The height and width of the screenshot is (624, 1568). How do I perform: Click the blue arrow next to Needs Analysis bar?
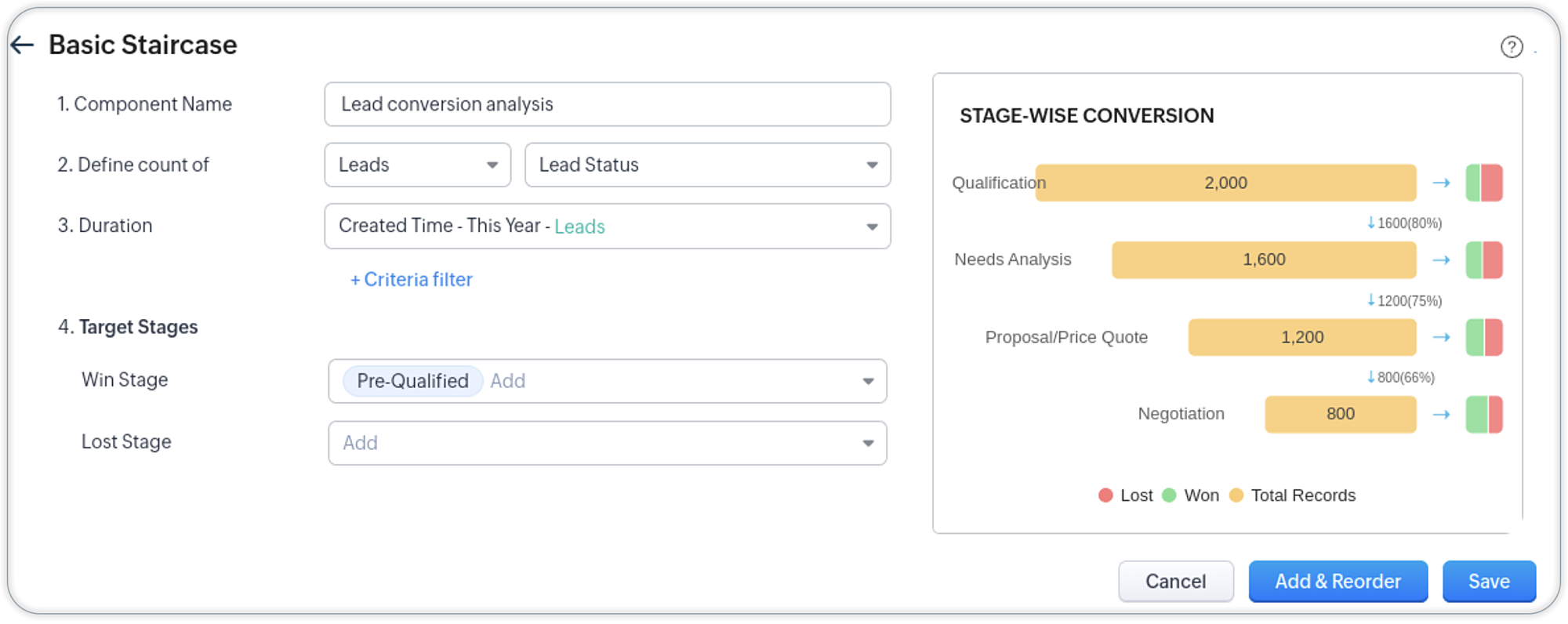point(1441,260)
